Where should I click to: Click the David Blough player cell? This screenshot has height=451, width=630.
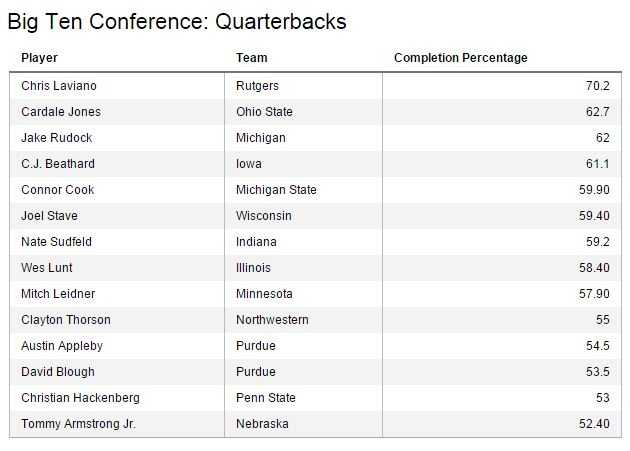(58, 372)
